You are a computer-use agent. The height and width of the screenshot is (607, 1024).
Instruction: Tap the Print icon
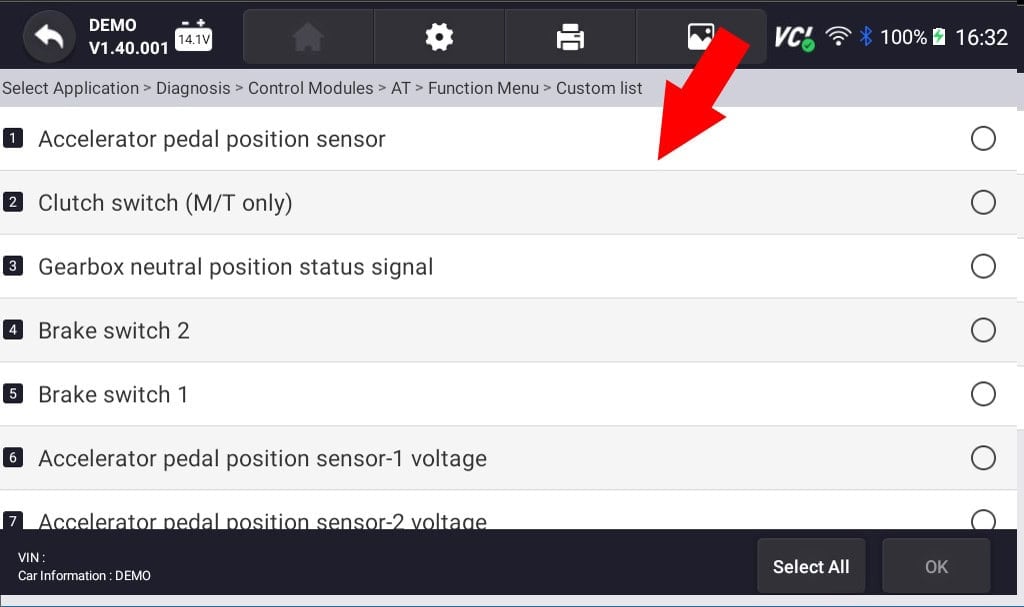click(570, 36)
